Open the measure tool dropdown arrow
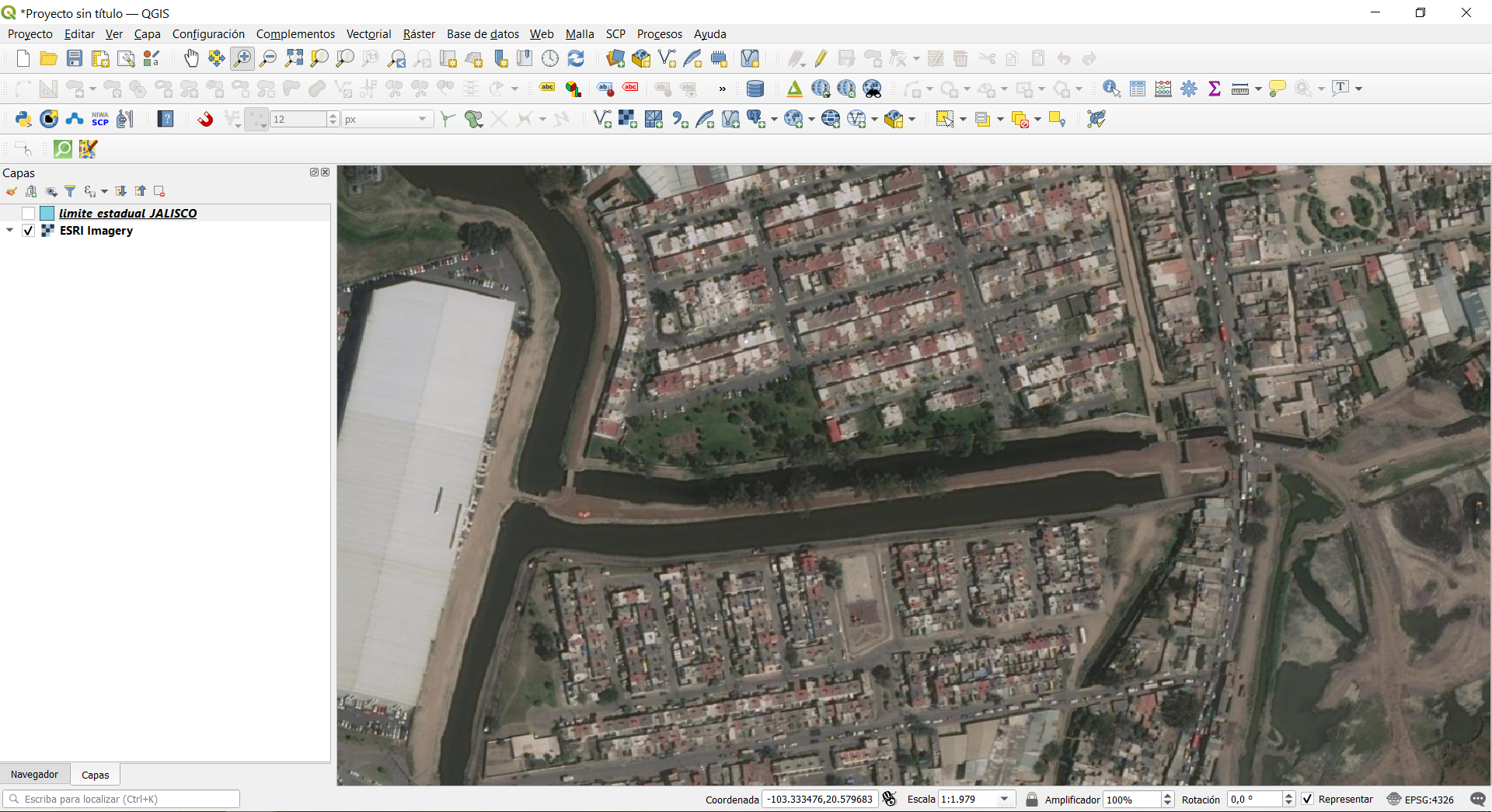Image resolution: width=1492 pixels, height=812 pixels. pos(1258,89)
